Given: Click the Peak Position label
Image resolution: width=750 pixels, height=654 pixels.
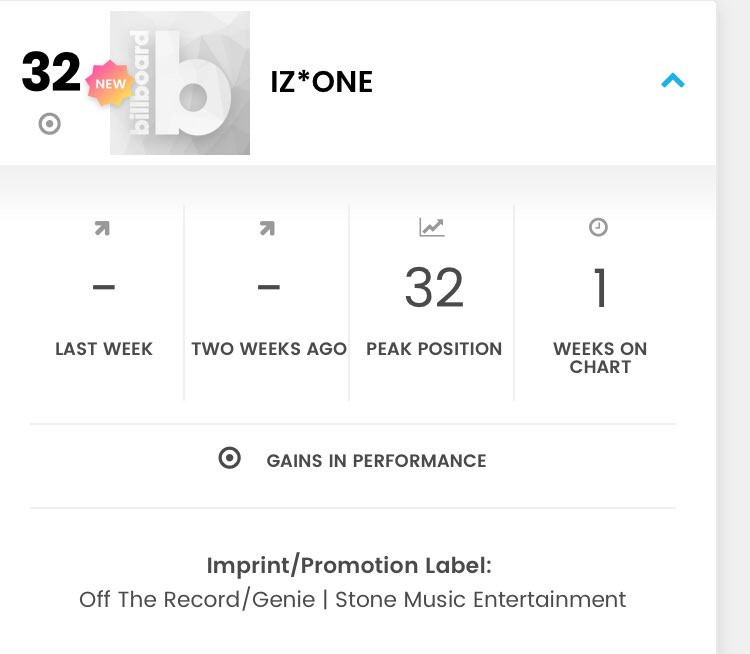Looking at the screenshot, I should [x=434, y=349].
